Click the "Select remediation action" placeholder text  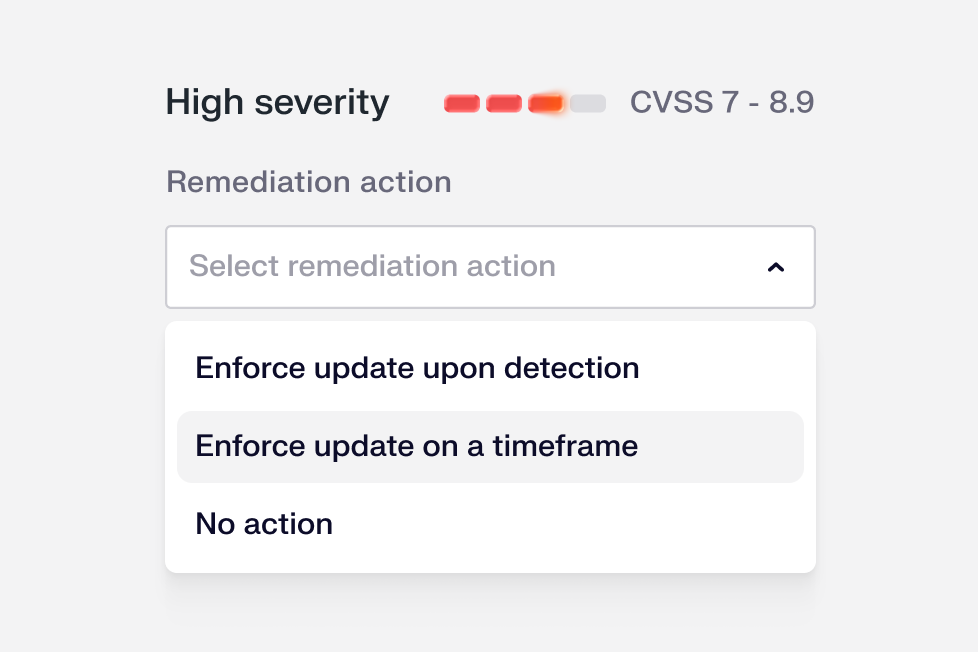pyautogui.click(x=372, y=267)
